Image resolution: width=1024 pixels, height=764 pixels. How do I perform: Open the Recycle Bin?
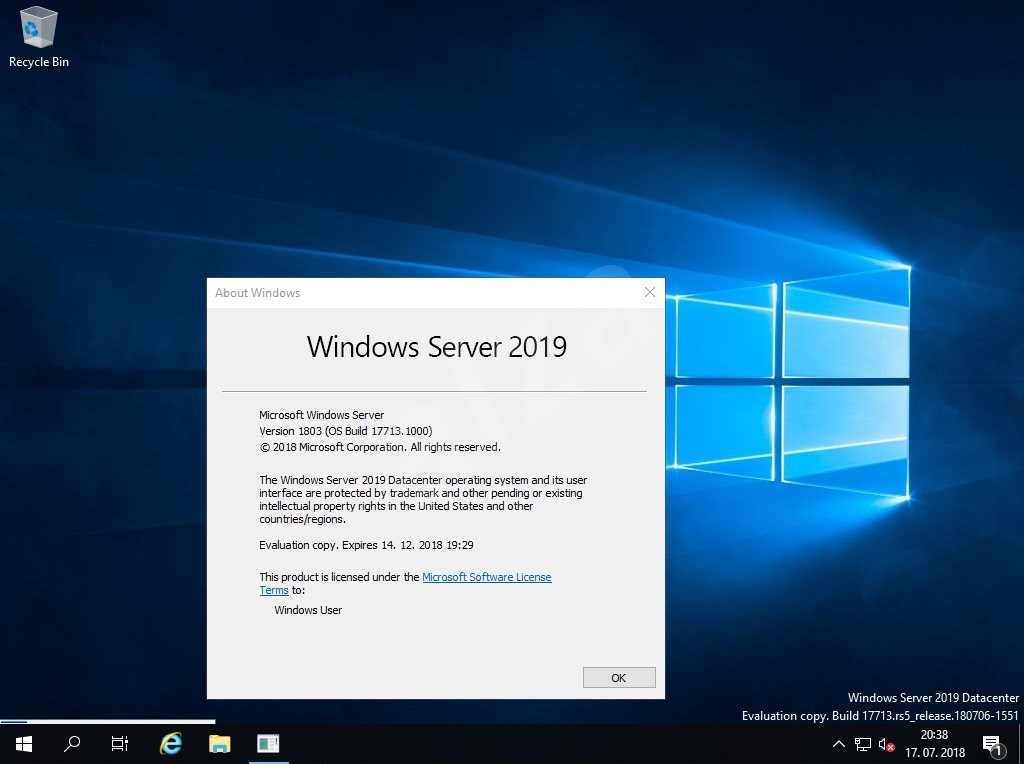(38, 28)
